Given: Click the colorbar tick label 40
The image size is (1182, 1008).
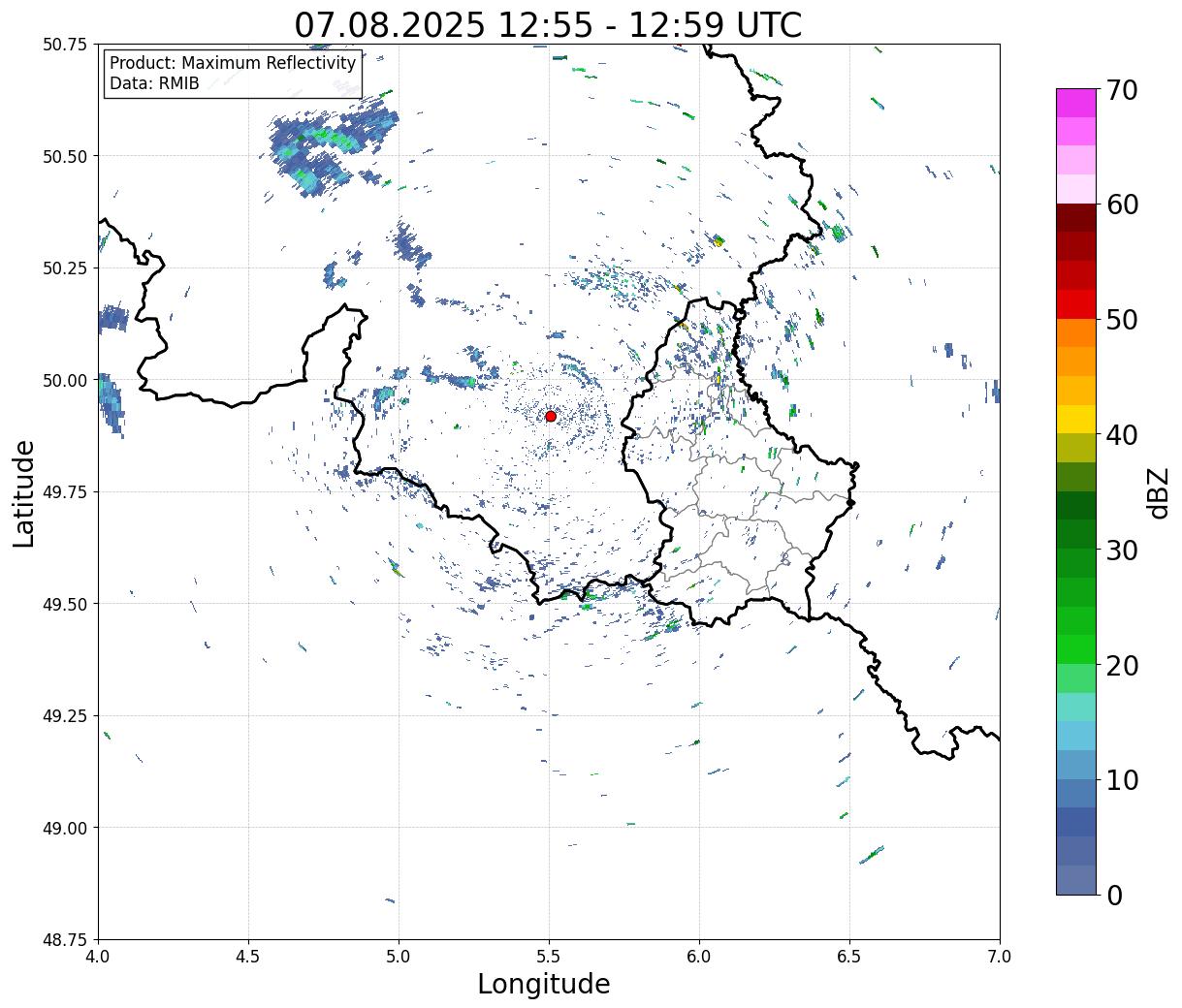Looking at the screenshot, I should tap(1123, 434).
